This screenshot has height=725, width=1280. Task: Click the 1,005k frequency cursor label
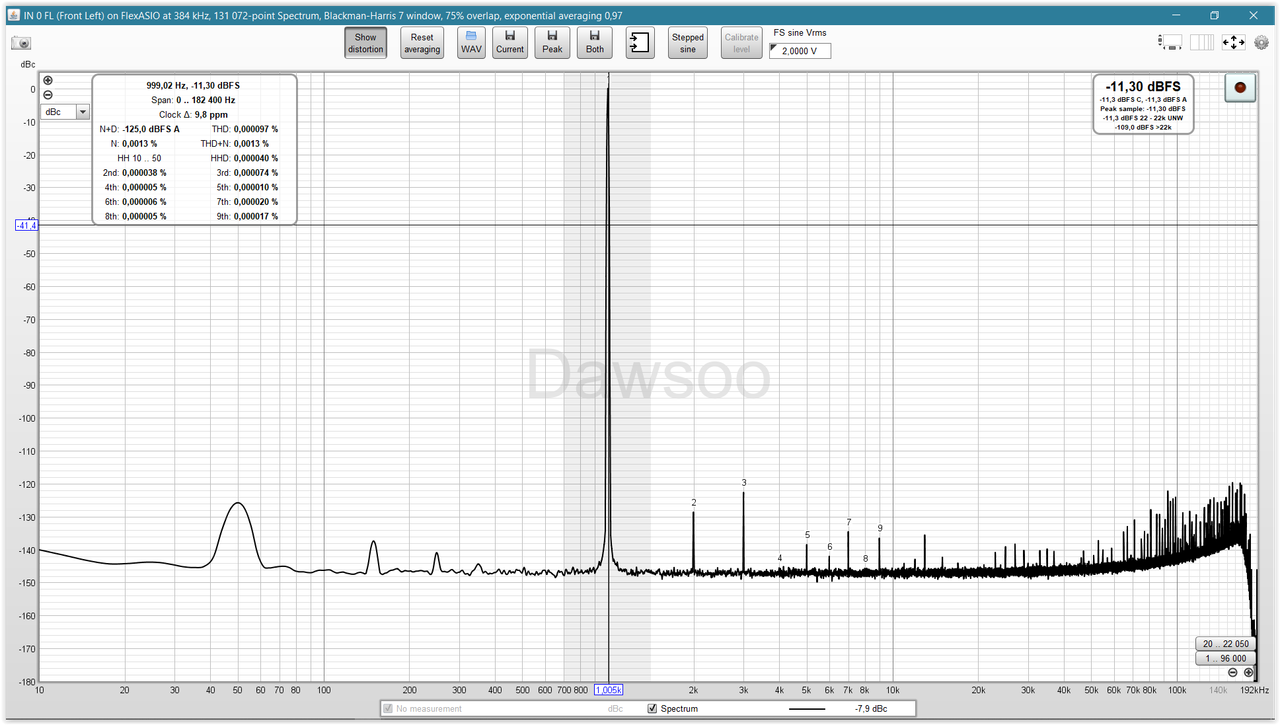609,690
